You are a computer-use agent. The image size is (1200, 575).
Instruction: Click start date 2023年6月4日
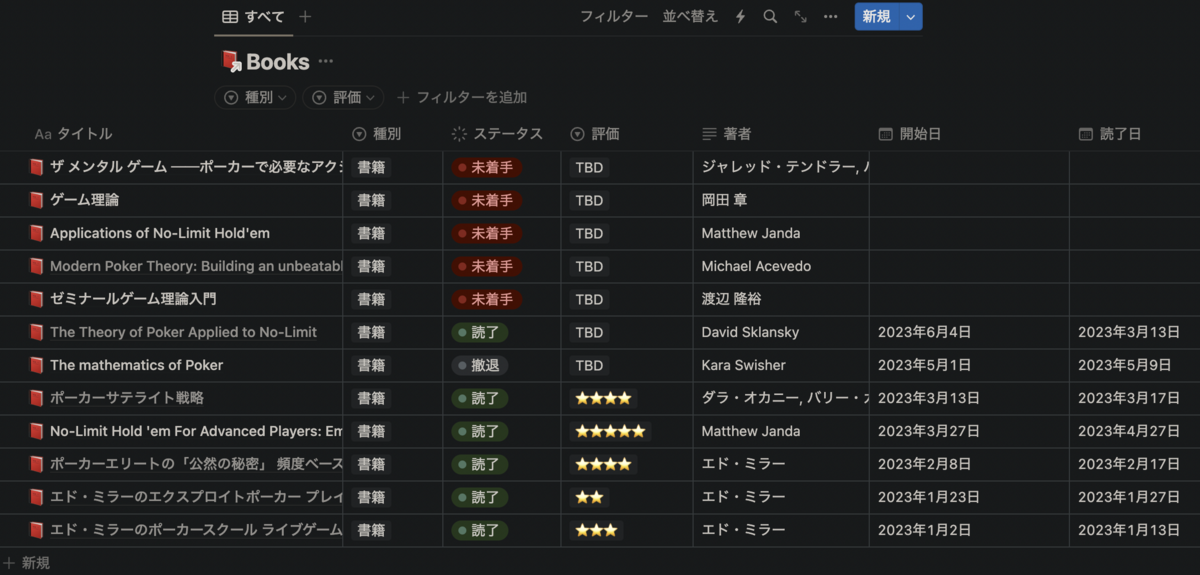tap(925, 332)
